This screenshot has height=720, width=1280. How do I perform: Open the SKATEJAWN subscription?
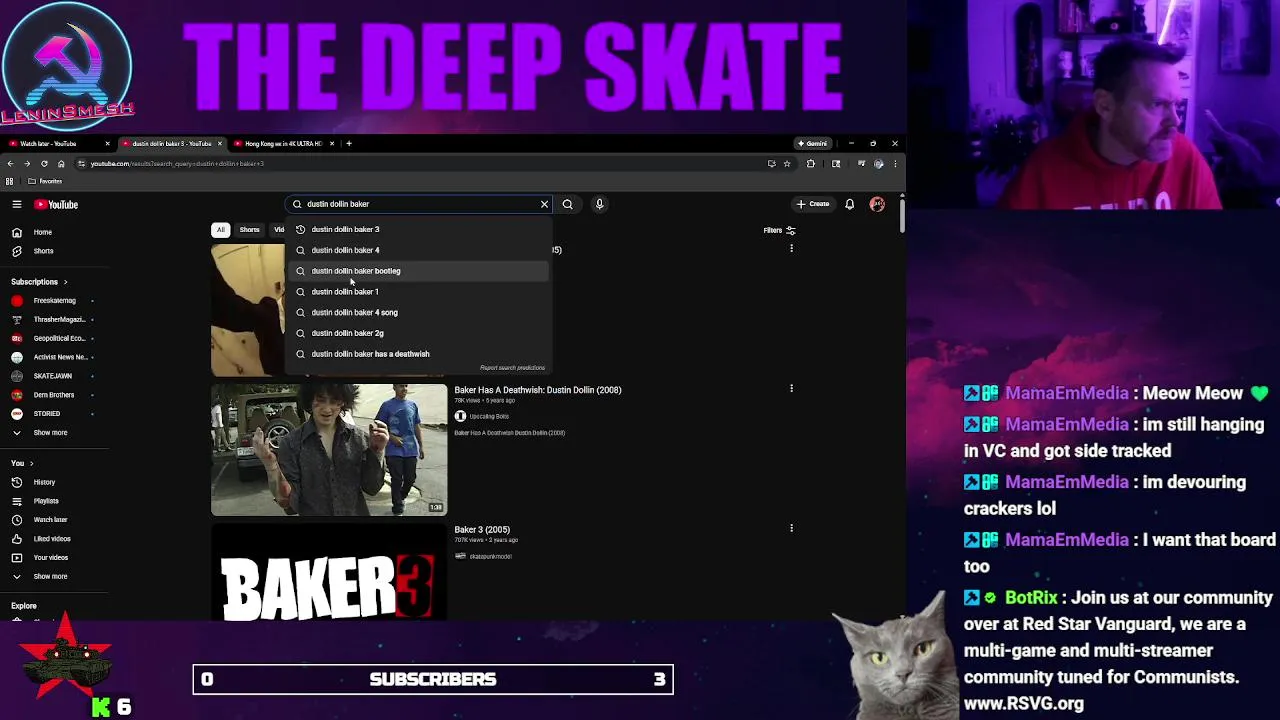[x=52, y=376]
